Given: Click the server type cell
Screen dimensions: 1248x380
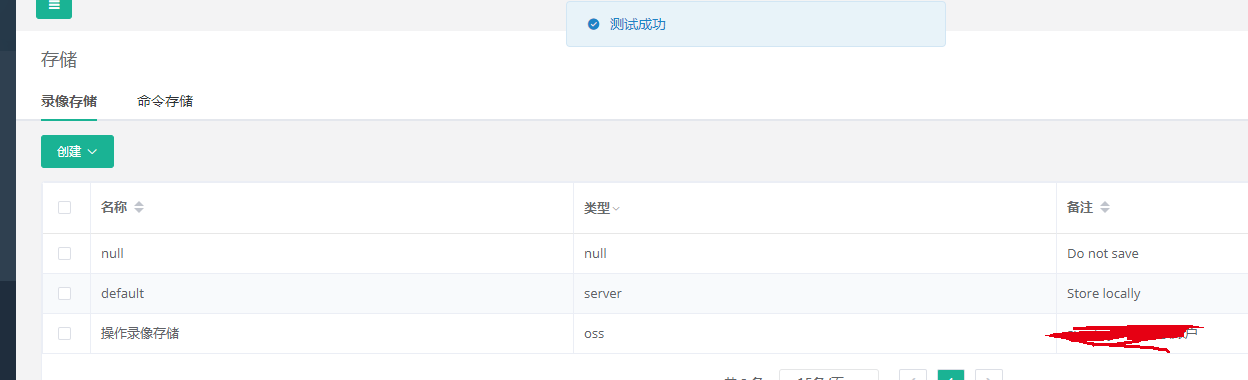Looking at the screenshot, I should coord(603,293).
